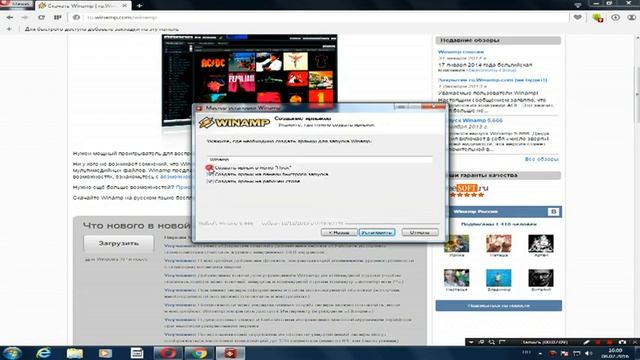This screenshot has height=360, width=640.
Task: Click the downloads icon in browser toolbar
Action: (x=616, y=18)
